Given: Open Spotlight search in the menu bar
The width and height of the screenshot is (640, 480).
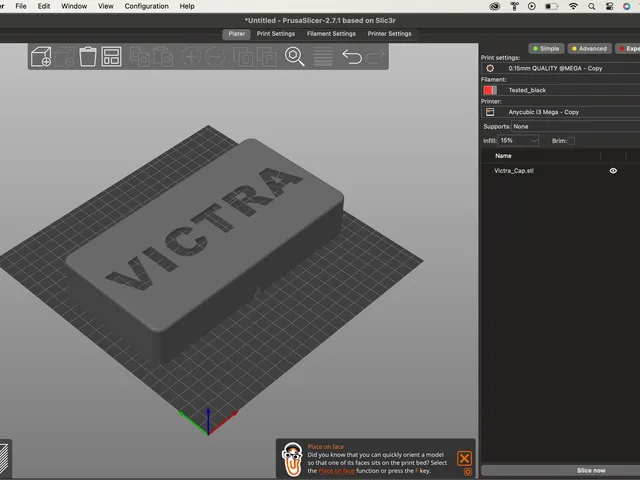Looking at the screenshot, I should click(591, 6).
